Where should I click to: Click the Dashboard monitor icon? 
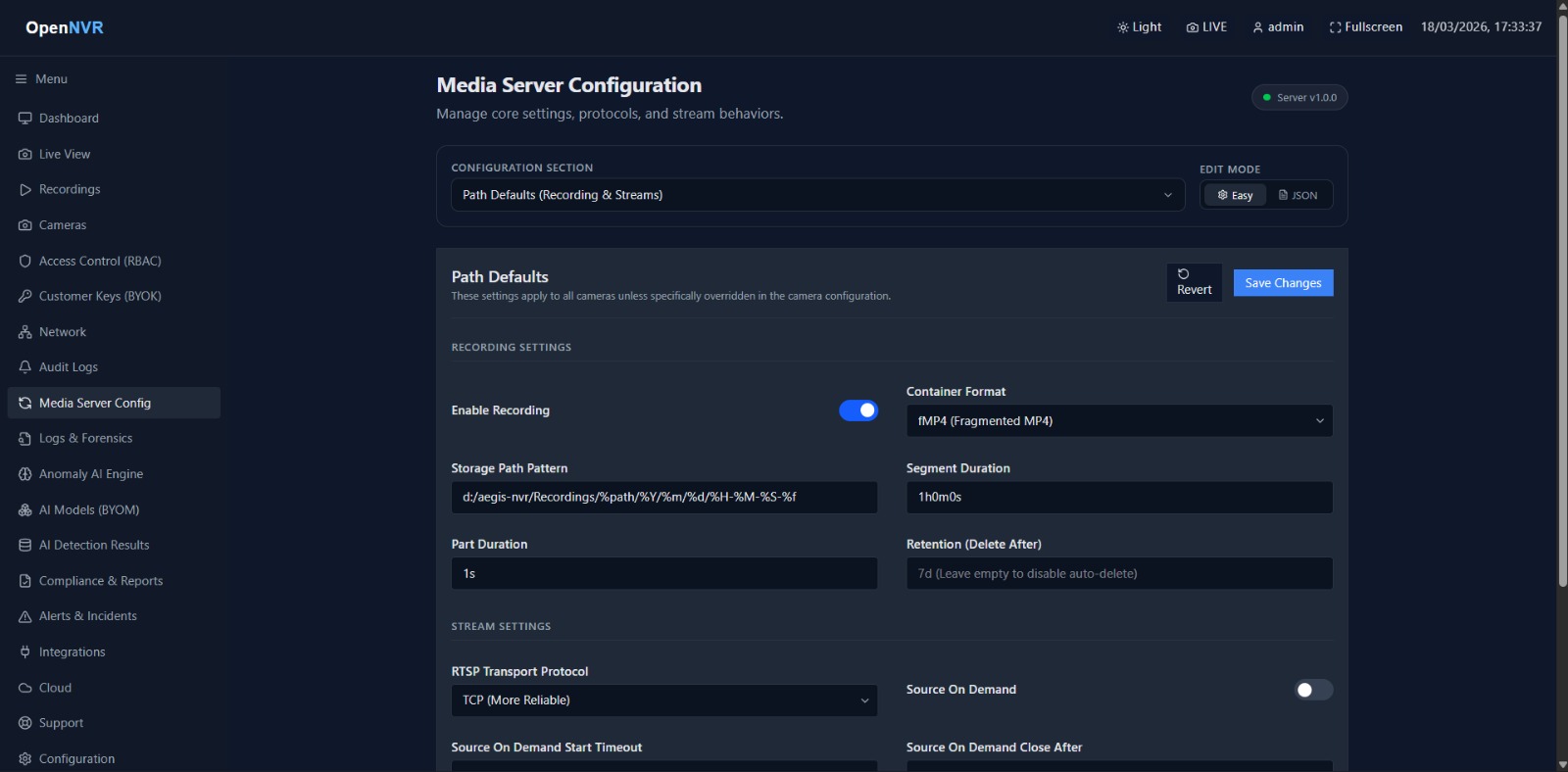[x=25, y=119]
